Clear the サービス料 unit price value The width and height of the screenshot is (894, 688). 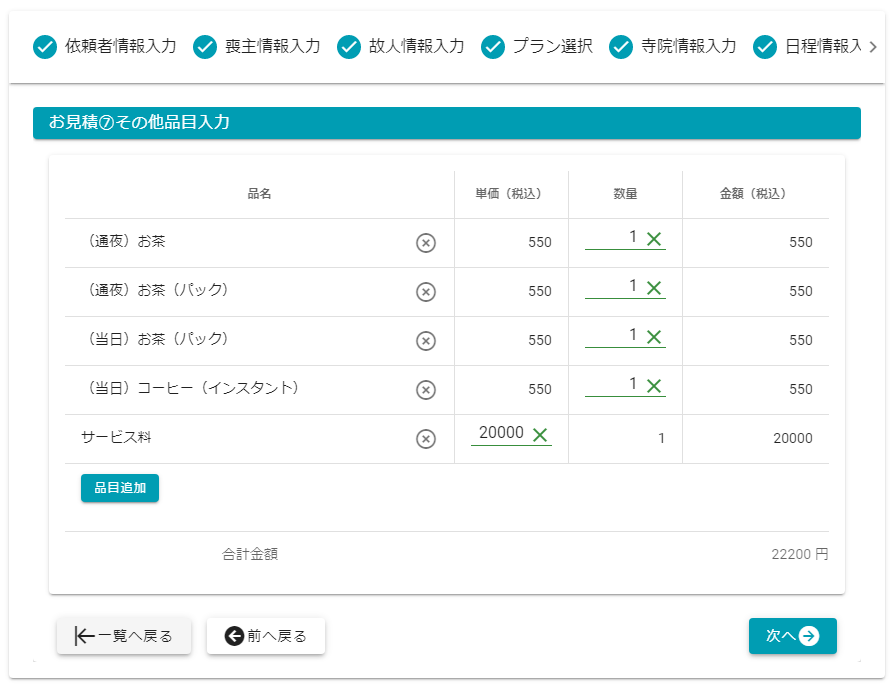tap(540, 434)
